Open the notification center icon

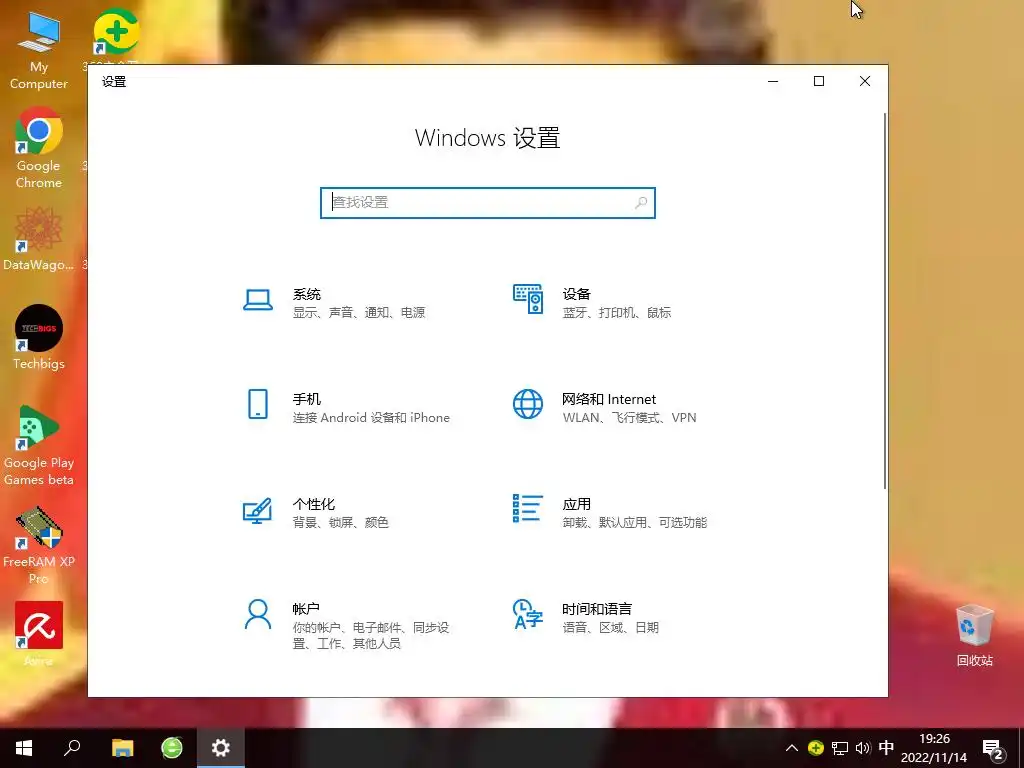[x=993, y=750]
